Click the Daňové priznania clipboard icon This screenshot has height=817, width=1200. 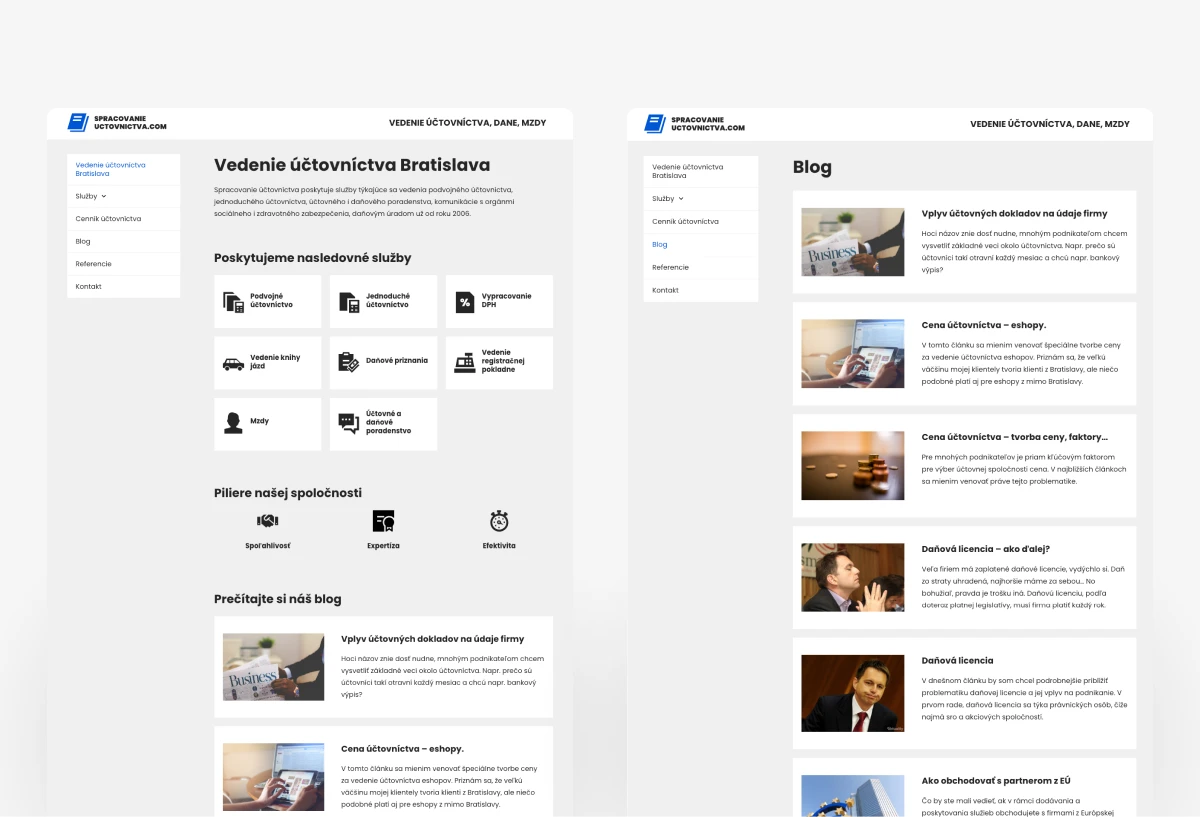point(349,362)
